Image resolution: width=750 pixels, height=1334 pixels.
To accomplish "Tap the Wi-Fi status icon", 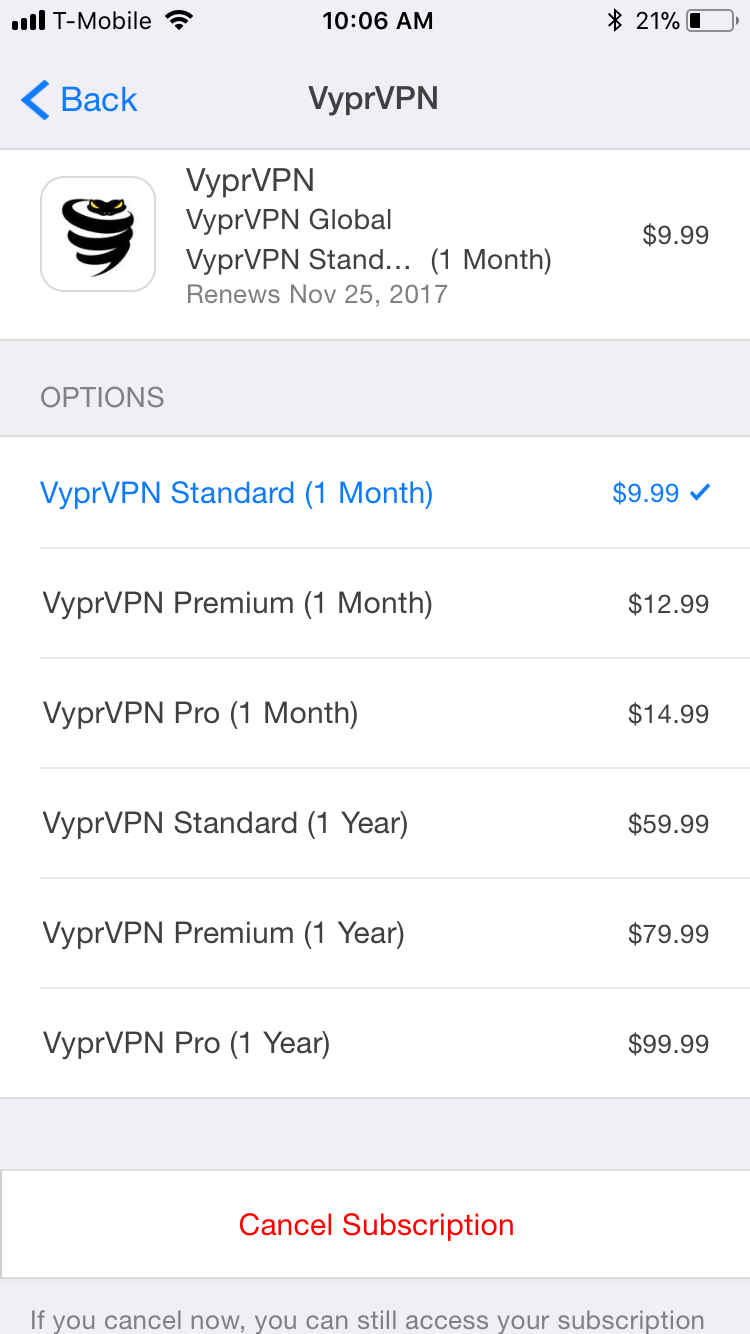I will pos(179,20).
